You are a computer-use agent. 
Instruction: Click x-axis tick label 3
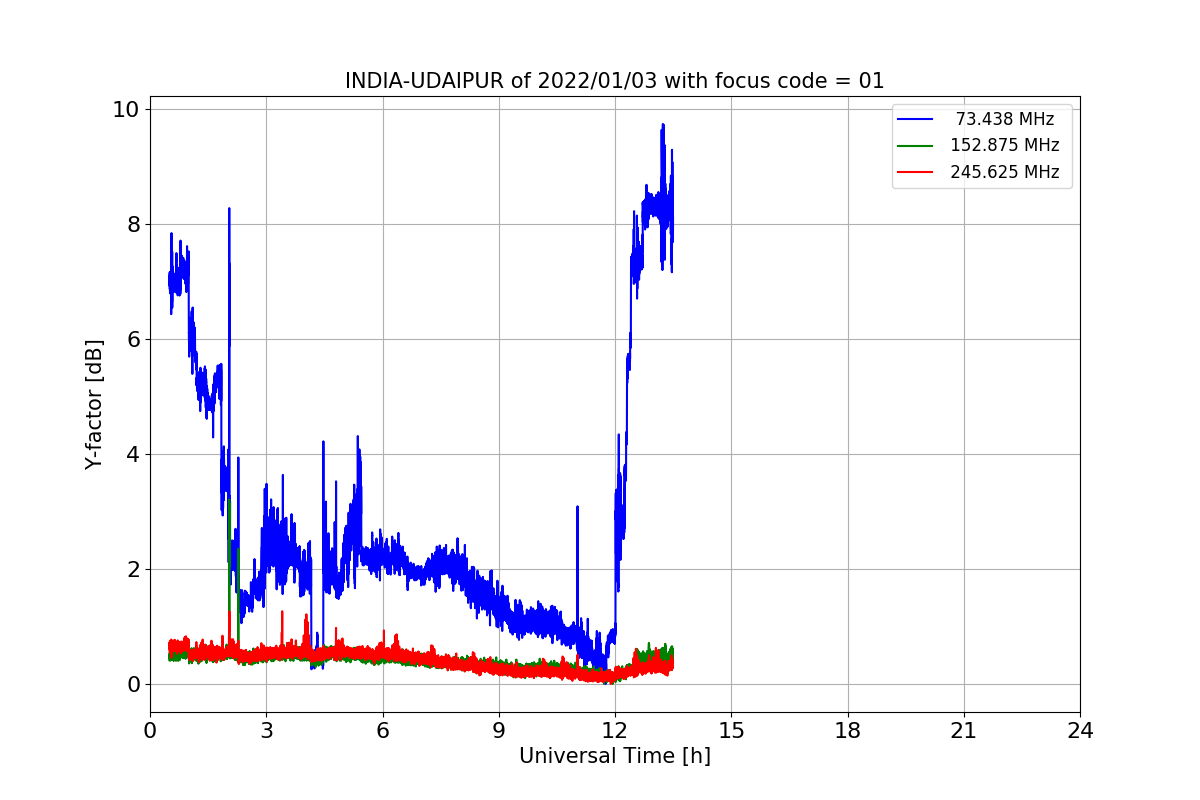coord(266,731)
